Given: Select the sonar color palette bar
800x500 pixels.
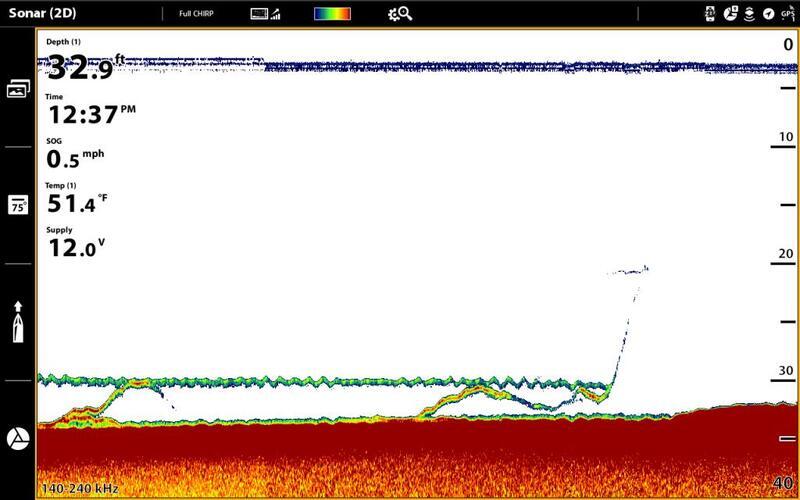Looking at the screenshot, I should (332, 14).
